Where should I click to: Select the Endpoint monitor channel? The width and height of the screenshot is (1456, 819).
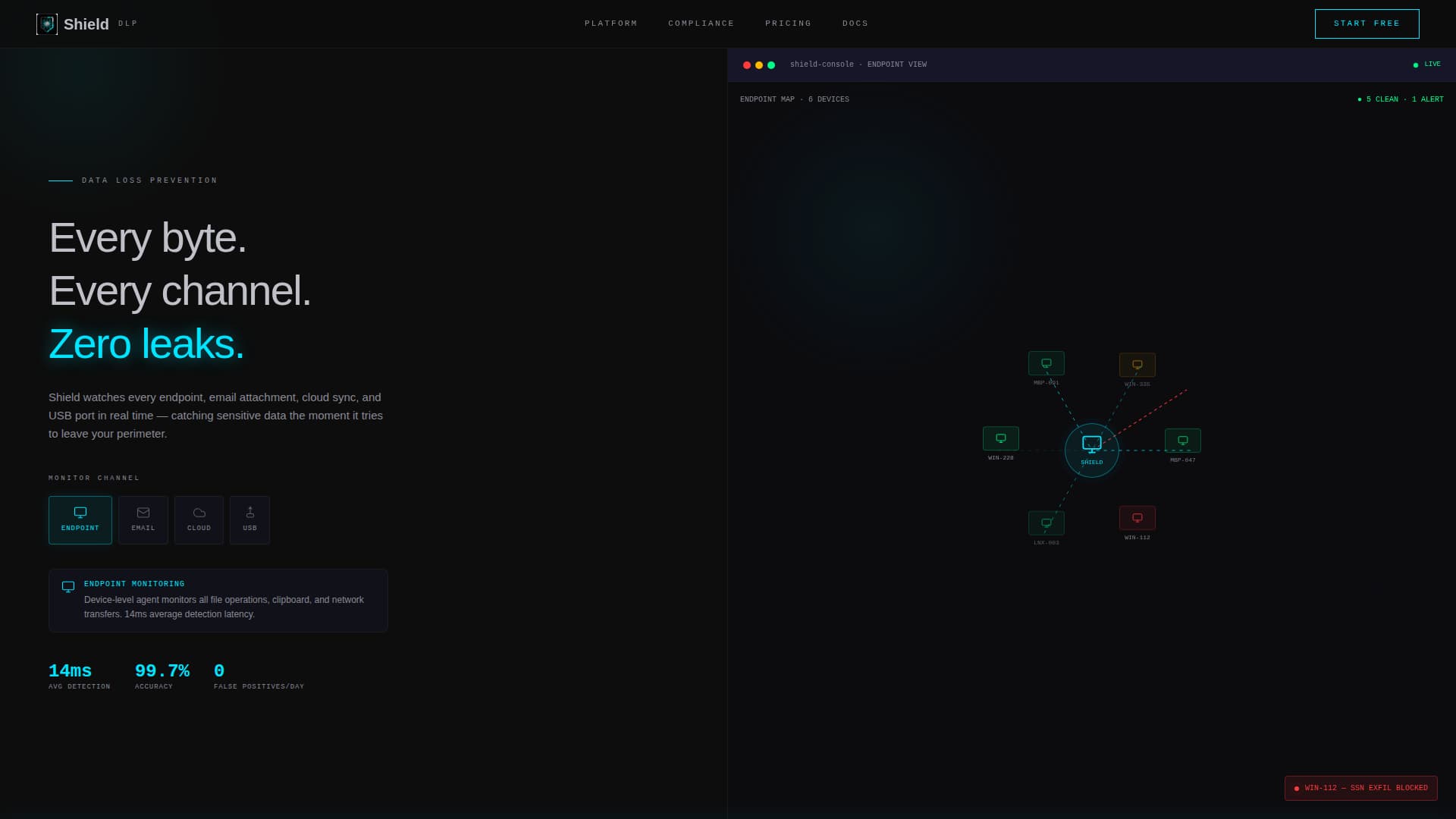point(80,520)
